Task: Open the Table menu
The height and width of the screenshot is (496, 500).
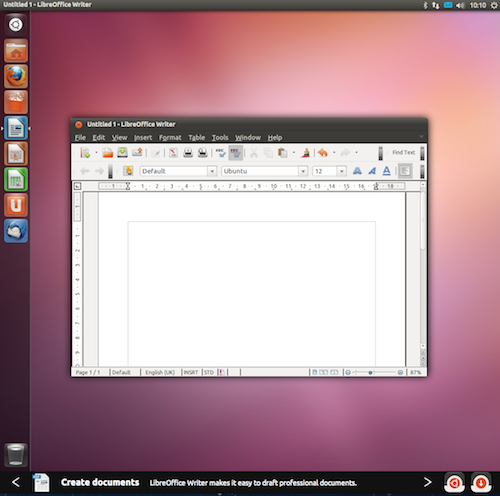Action: click(x=197, y=137)
